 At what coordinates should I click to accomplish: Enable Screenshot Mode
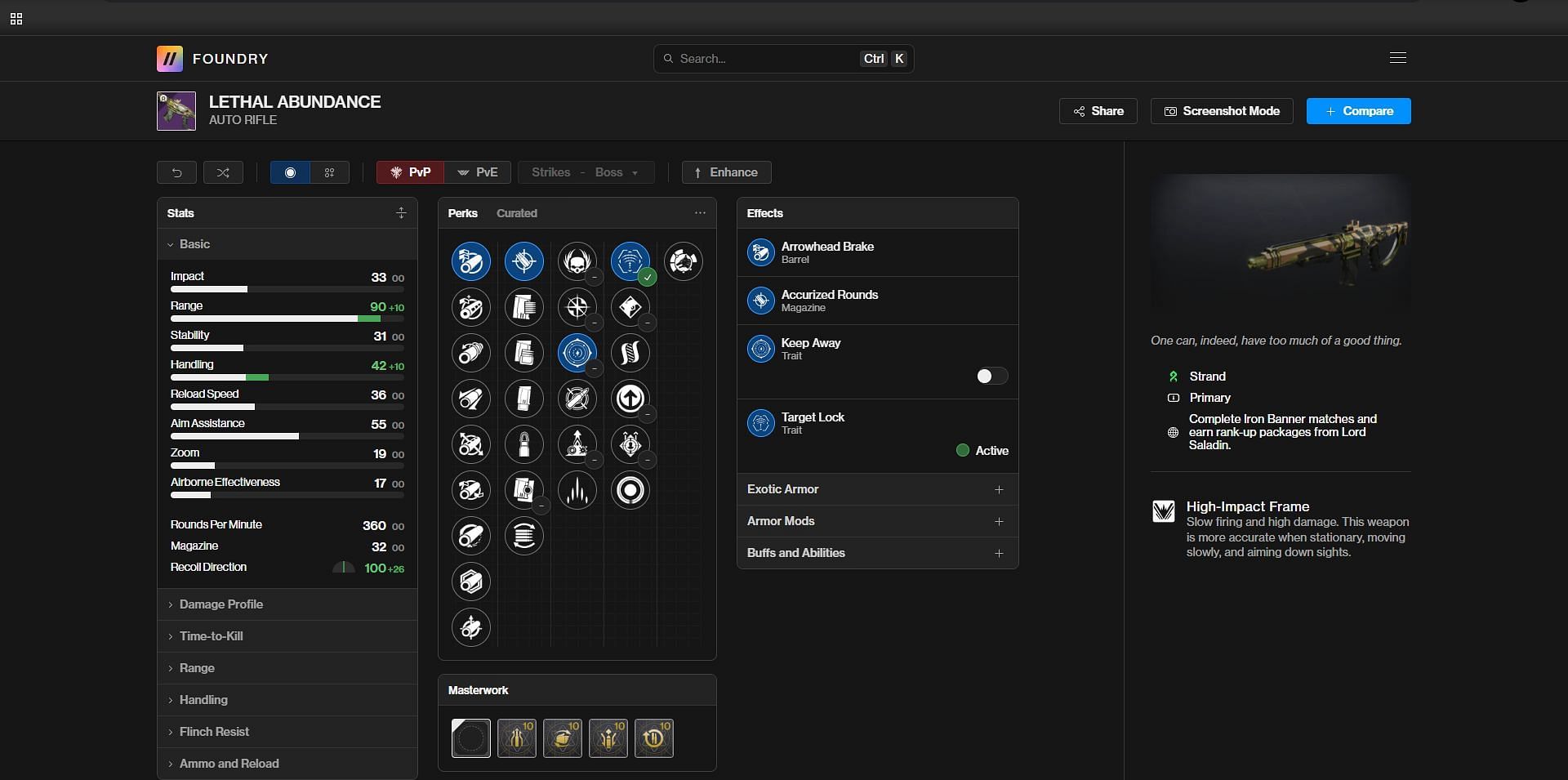coord(1222,111)
